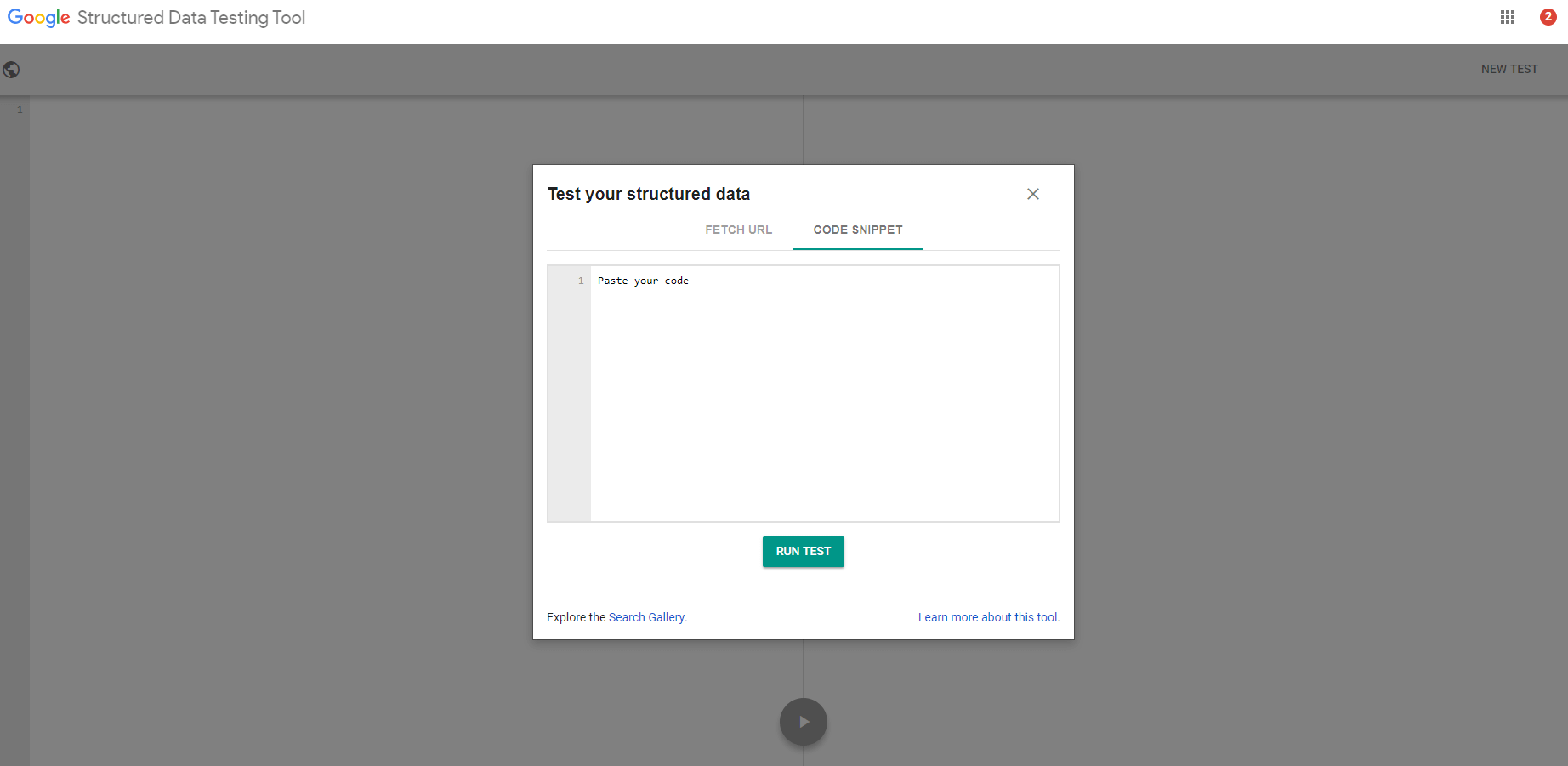Start a NEW TEST from the toolbar

coord(1509,69)
